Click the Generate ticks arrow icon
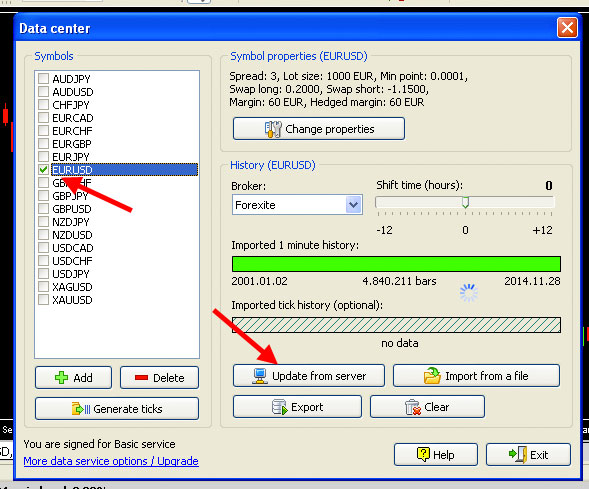The image size is (589, 489). (81, 408)
